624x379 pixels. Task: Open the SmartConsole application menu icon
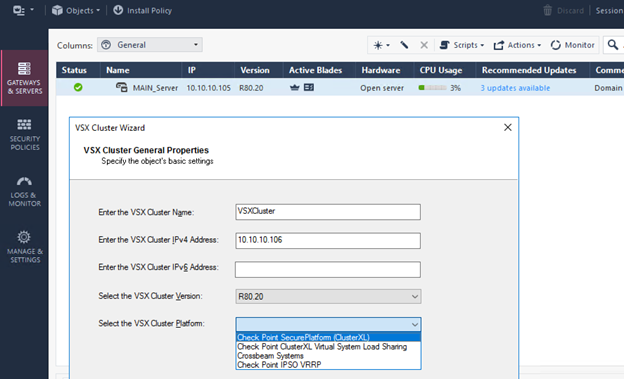23,10
